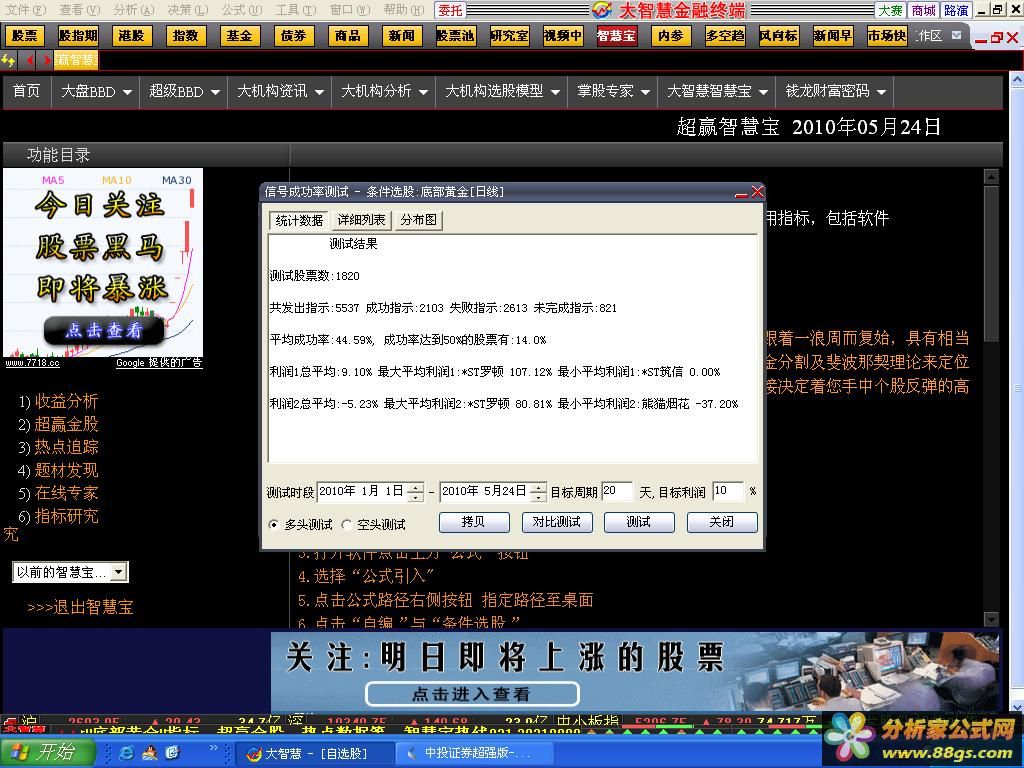Open the 债券 toolbar button
This screenshot has width=1024, height=768.
(294, 36)
